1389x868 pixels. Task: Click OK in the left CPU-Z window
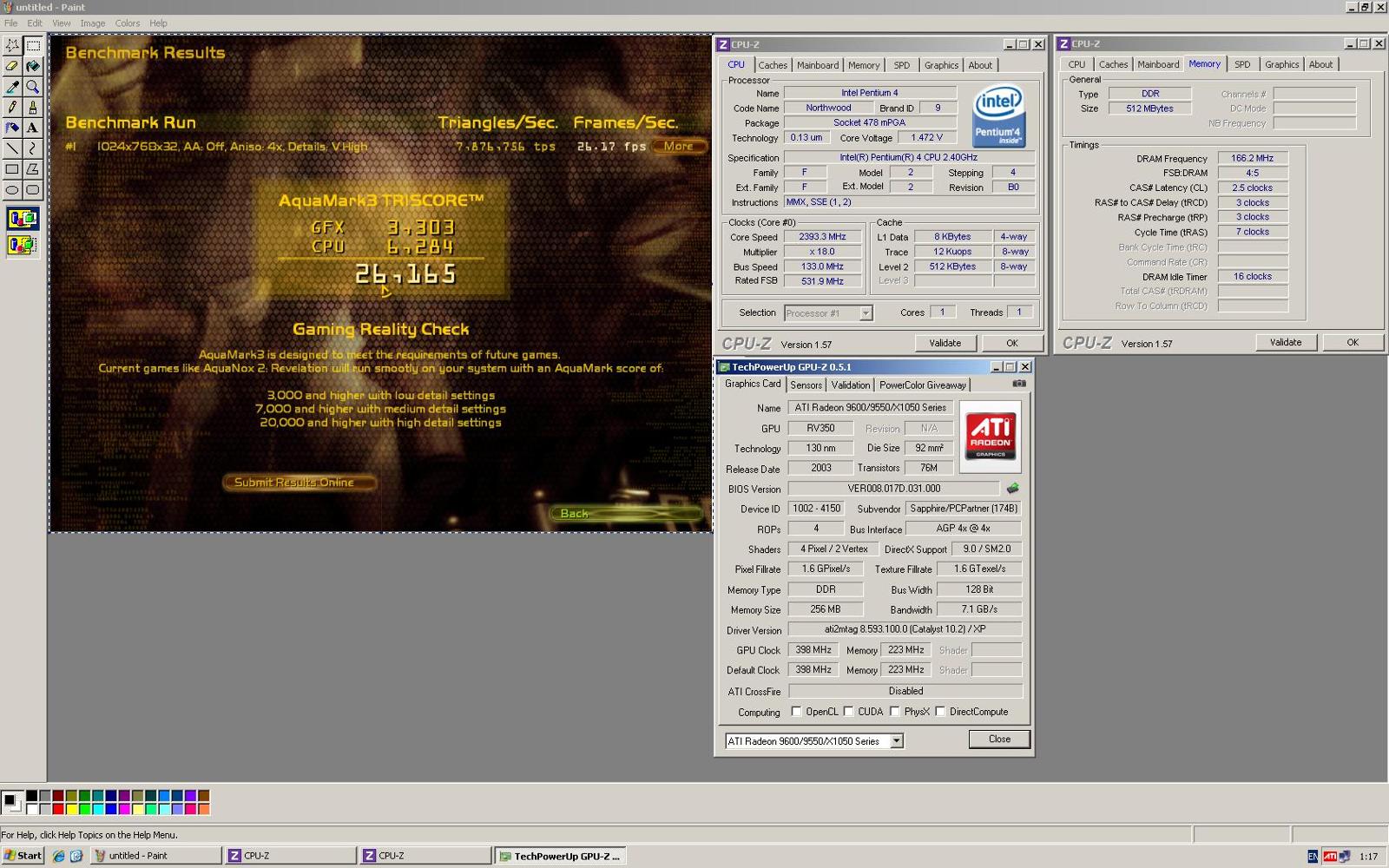pos(1012,343)
